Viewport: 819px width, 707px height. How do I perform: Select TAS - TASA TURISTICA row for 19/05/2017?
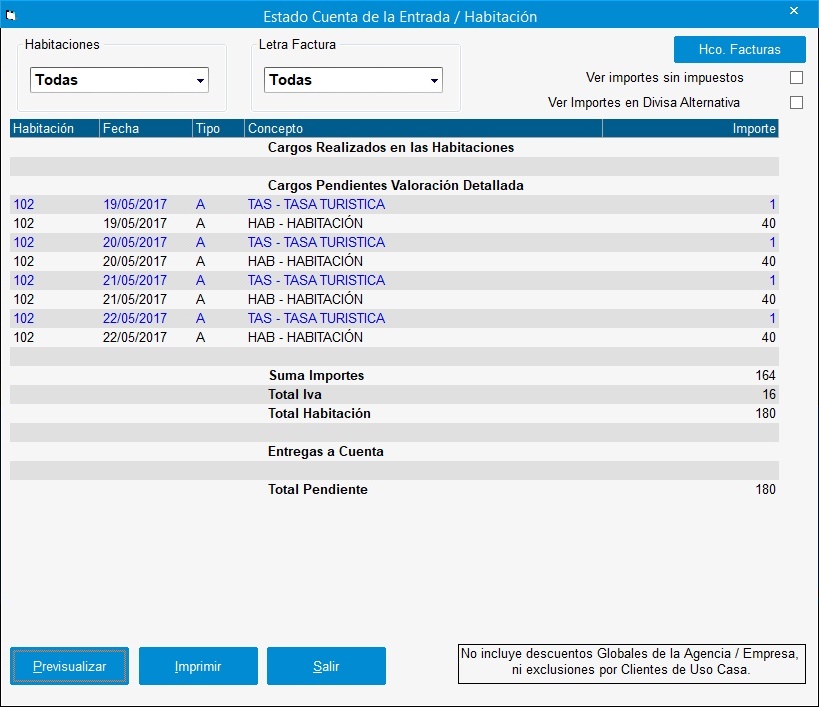point(394,204)
